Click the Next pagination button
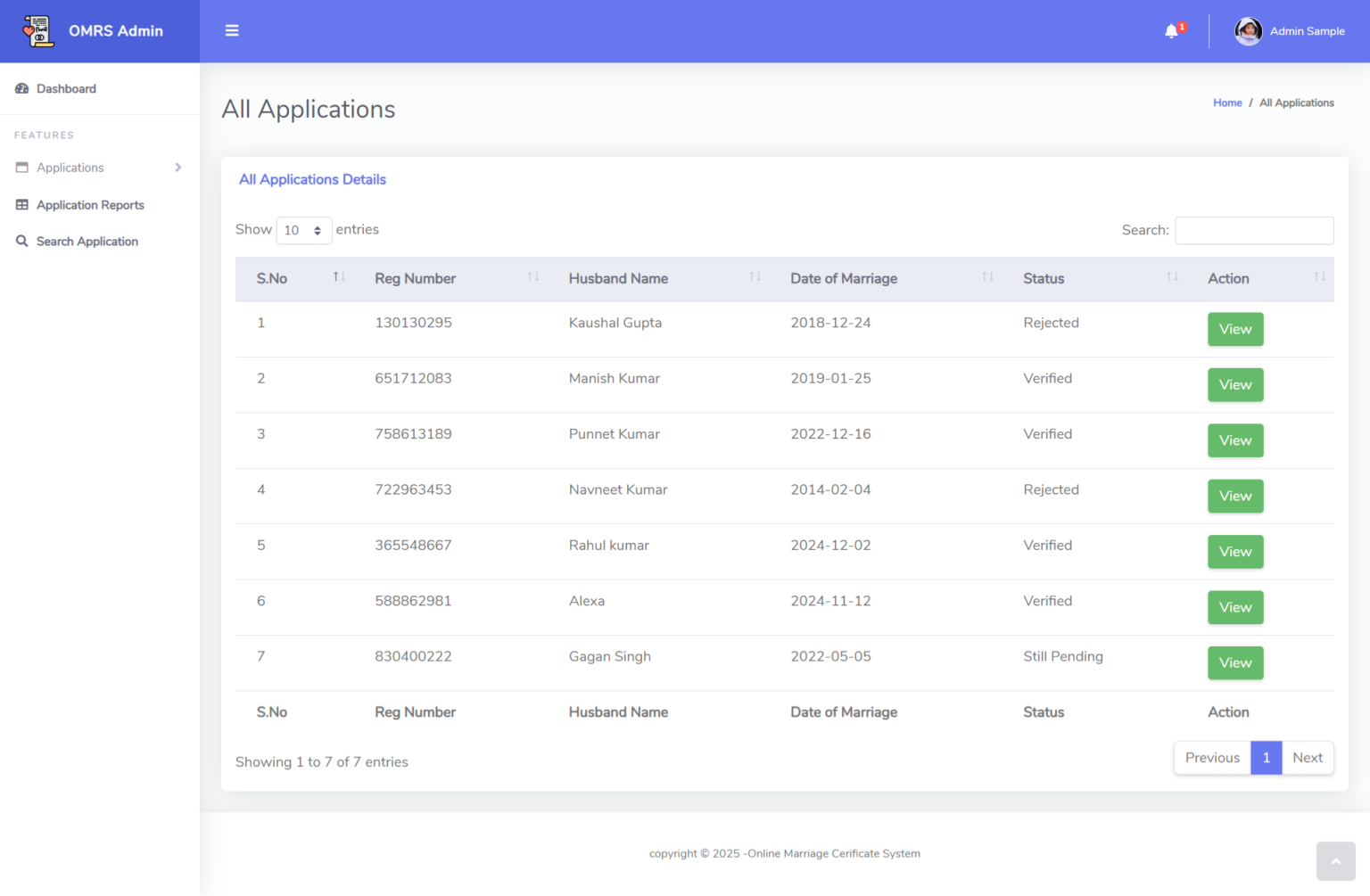This screenshot has width=1370, height=896. click(x=1308, y=757)
